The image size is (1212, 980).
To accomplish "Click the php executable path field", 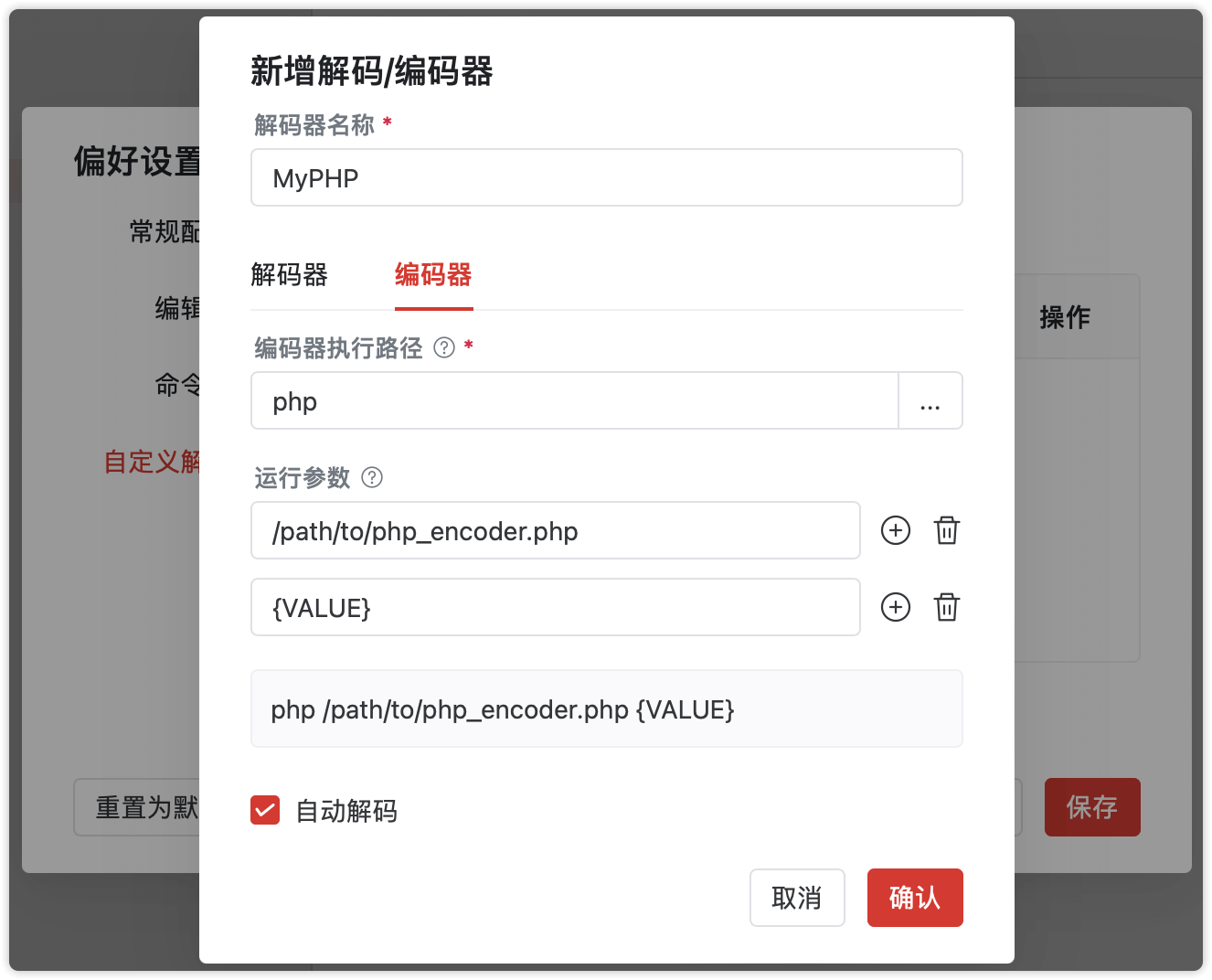I will (x=574, y=400).
